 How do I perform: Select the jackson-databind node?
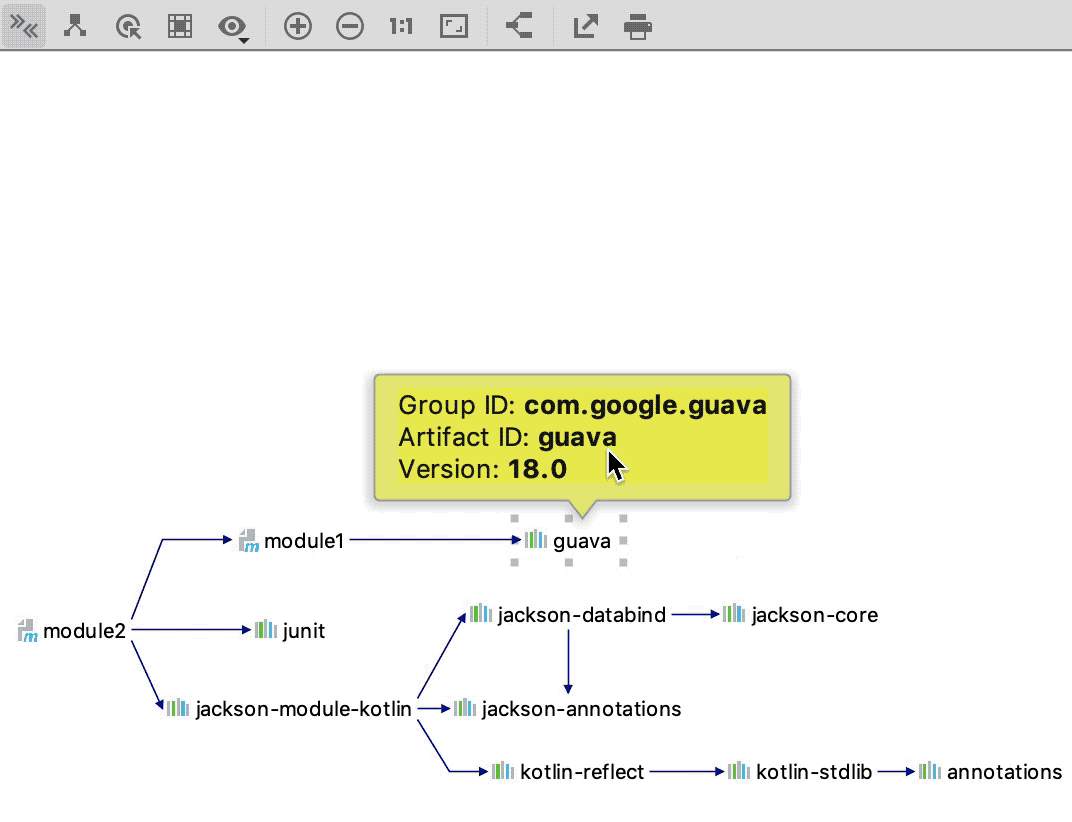click(x=568, y=615)
